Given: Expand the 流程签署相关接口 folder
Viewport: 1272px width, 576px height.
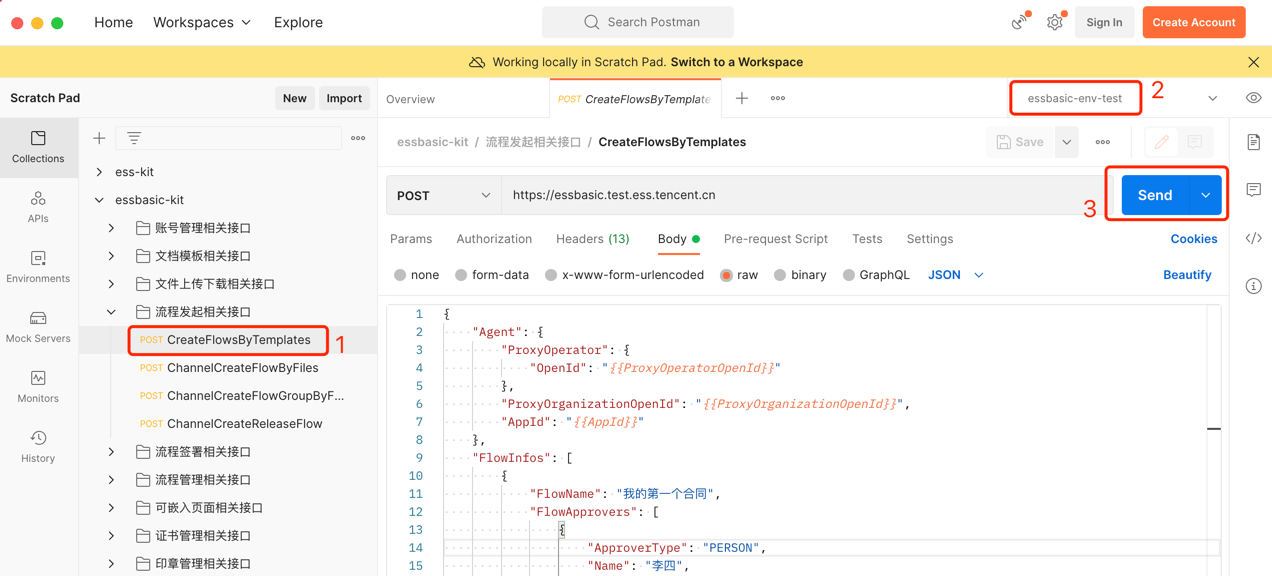Looking at the screenshot, I should pyautogui.click(x=112, y=452).
